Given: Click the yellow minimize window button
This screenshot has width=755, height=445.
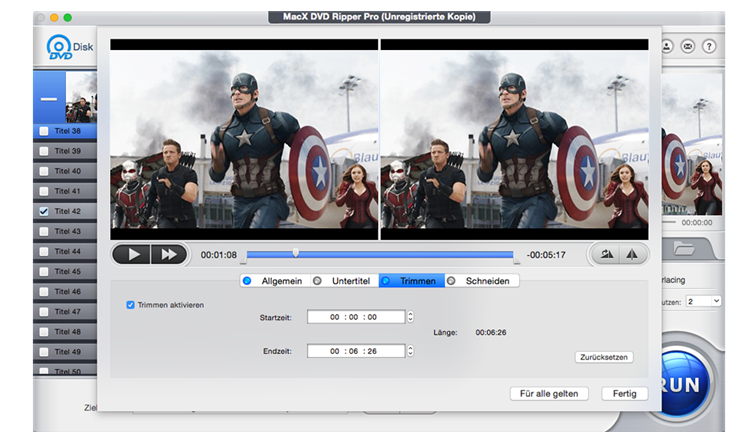Looking at the screenshot, I should (x=54, y=18).
